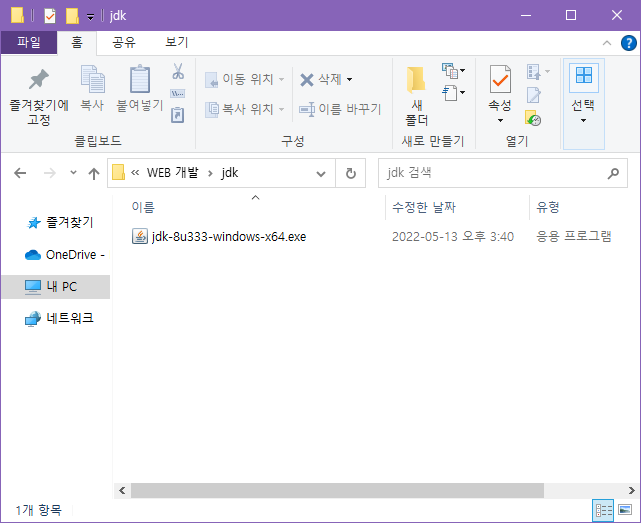Click the History icon in Open group
This screenshot has width=641, height=523.
533,118
